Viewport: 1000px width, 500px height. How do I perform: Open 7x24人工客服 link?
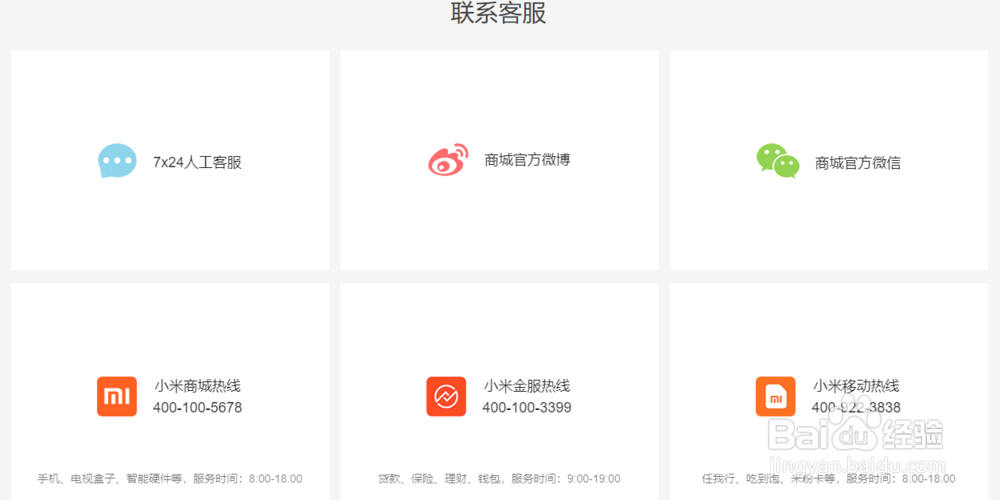tap(197, 162)
